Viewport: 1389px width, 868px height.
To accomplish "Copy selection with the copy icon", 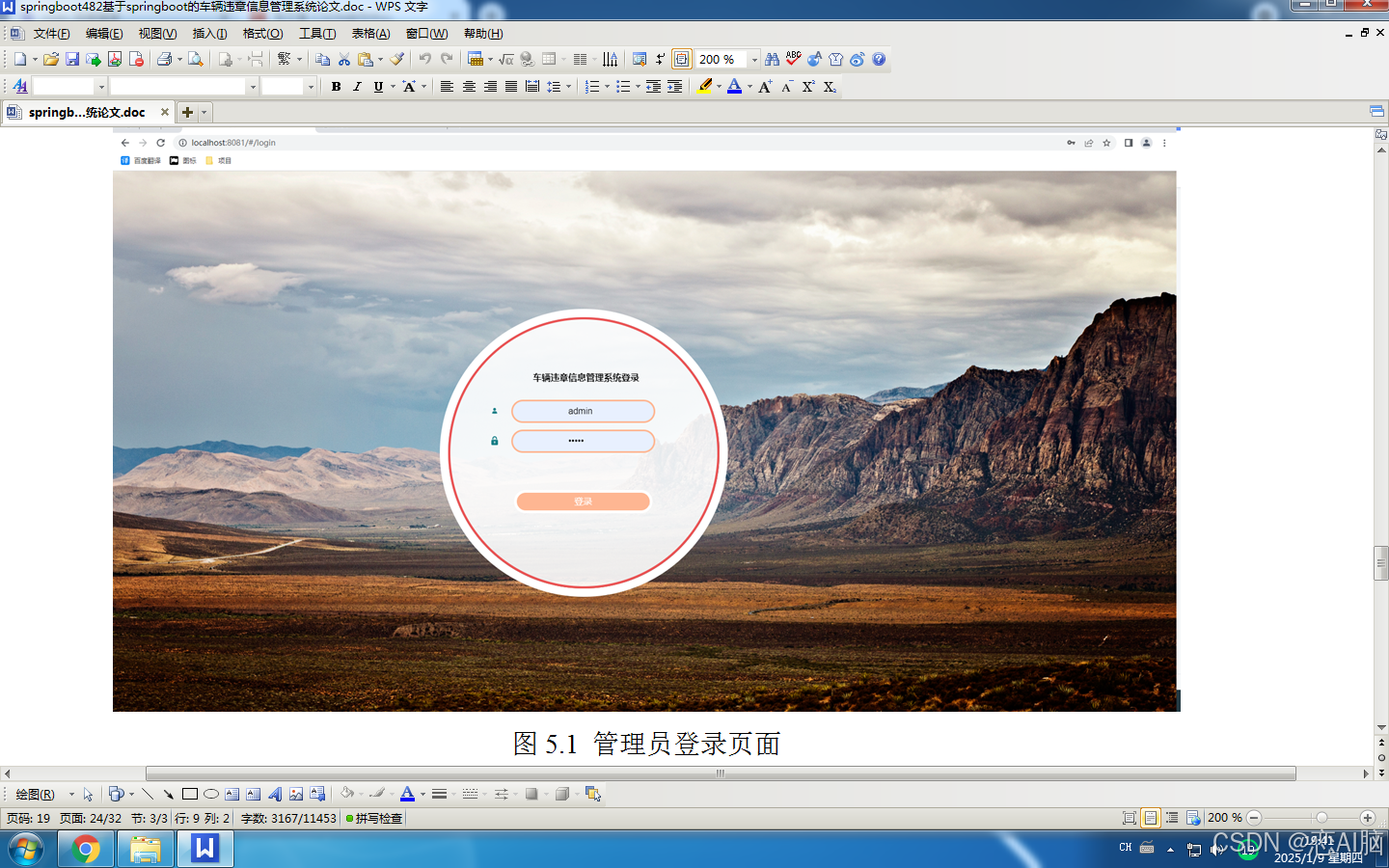I will click(323, 59).
